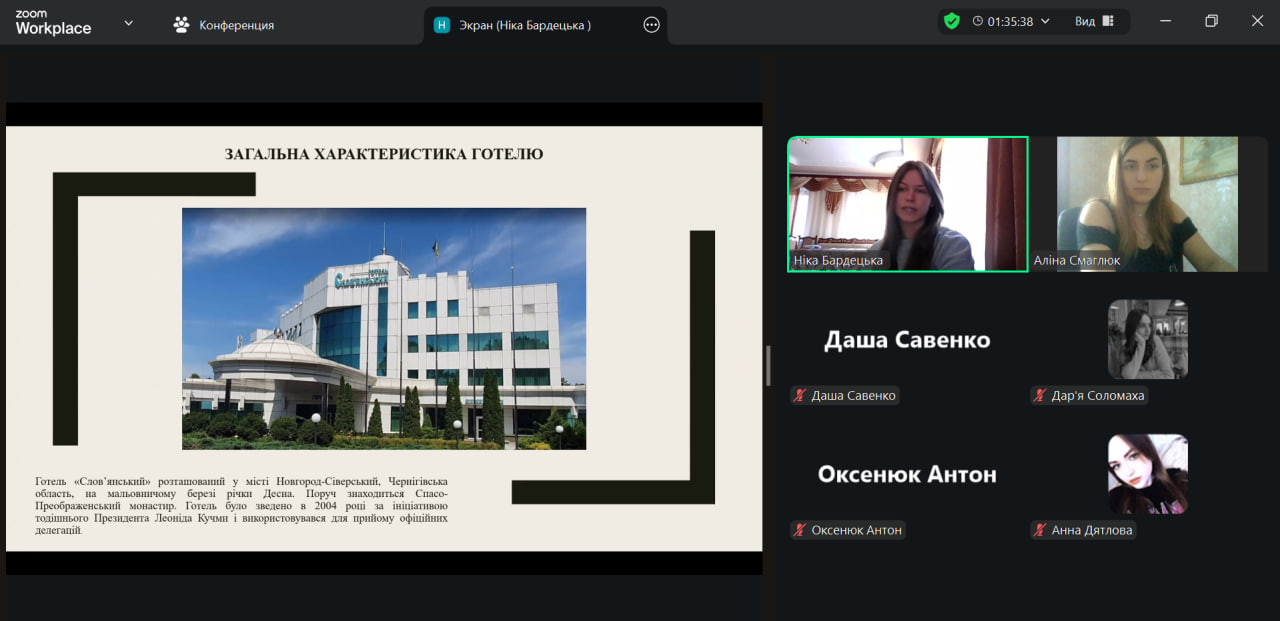
Task: Select Ніка Бардецька's video tile
Action: [907, 203]
